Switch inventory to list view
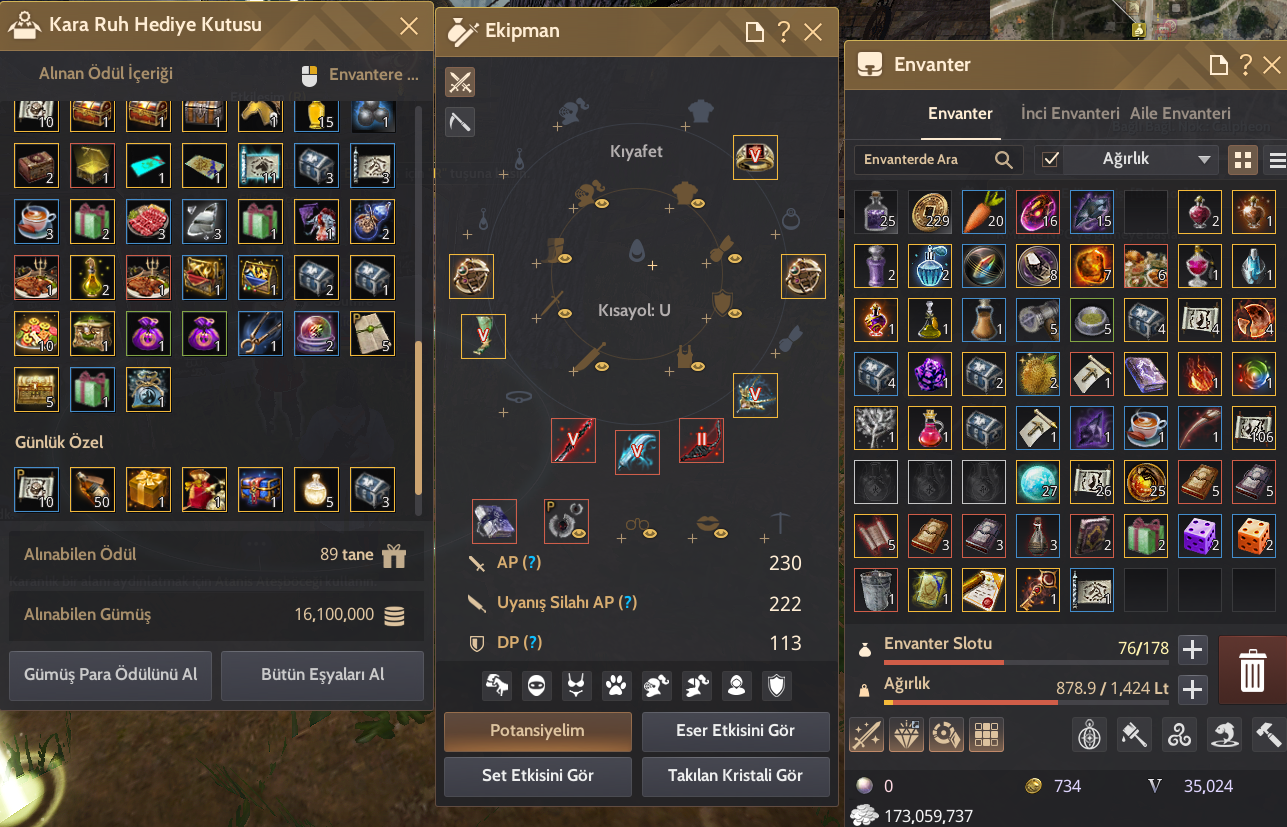This screenshot has height=827, width=1287. (1276, 159)
